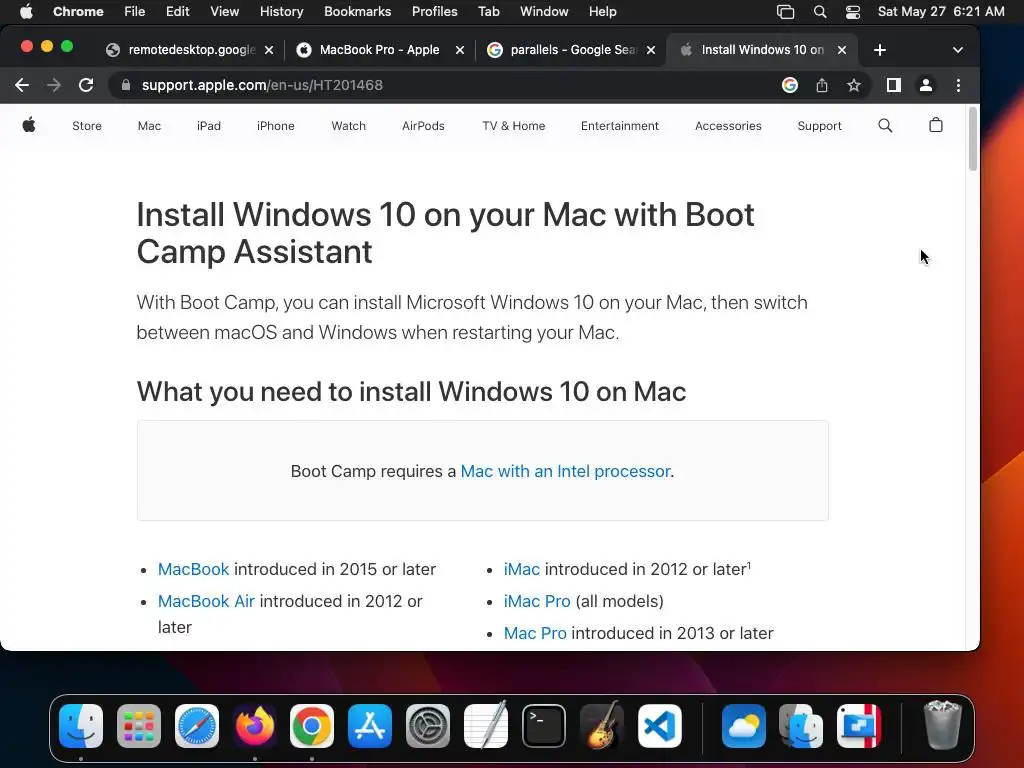The image size is (1024, 768).
Task: Click the page vertical scrollbar thumb
Action: 972,140
